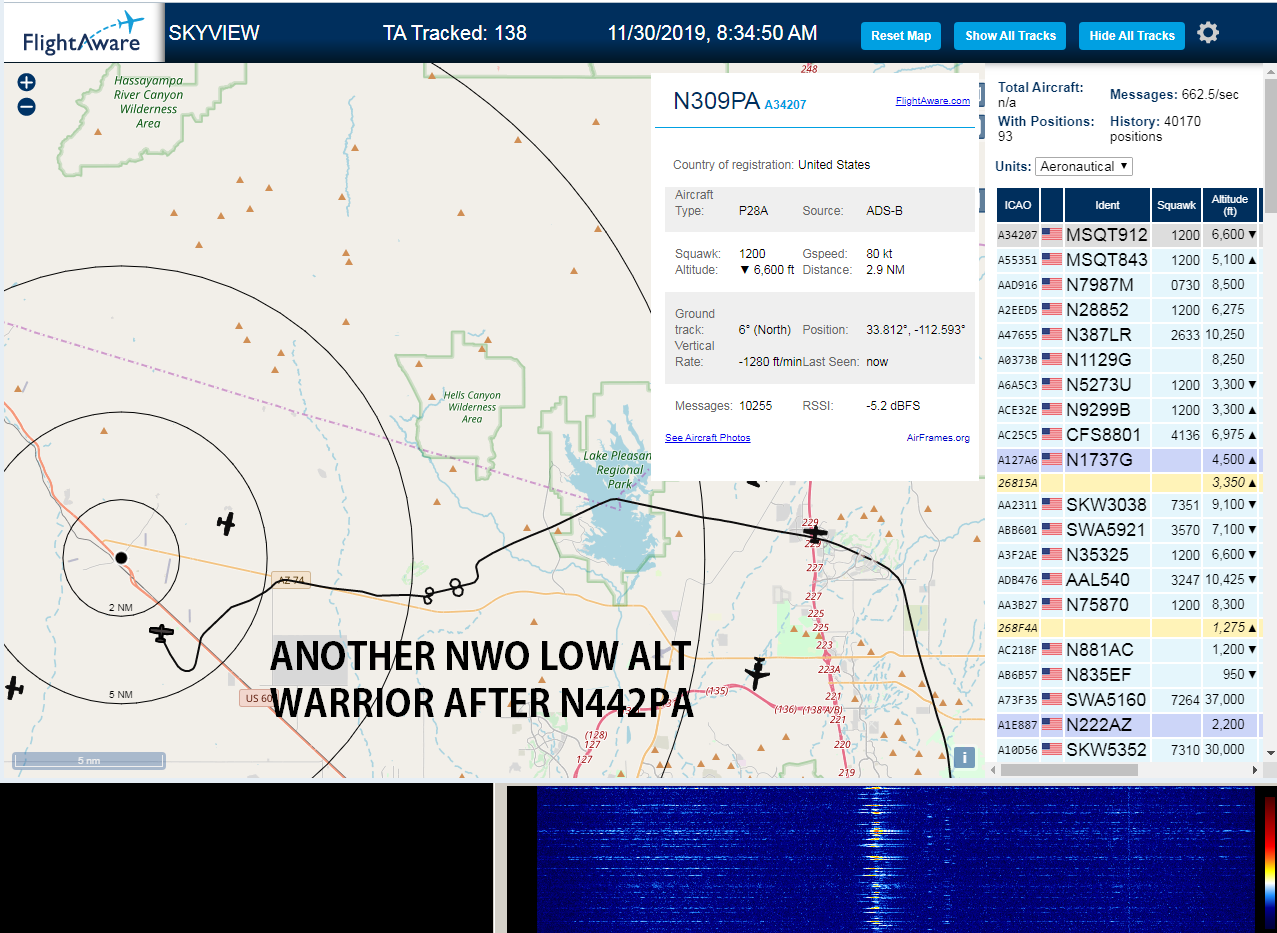Click the SKYVIEW title in header
The height and width of the screenshot is (933, 1277).
click(214, 33)
